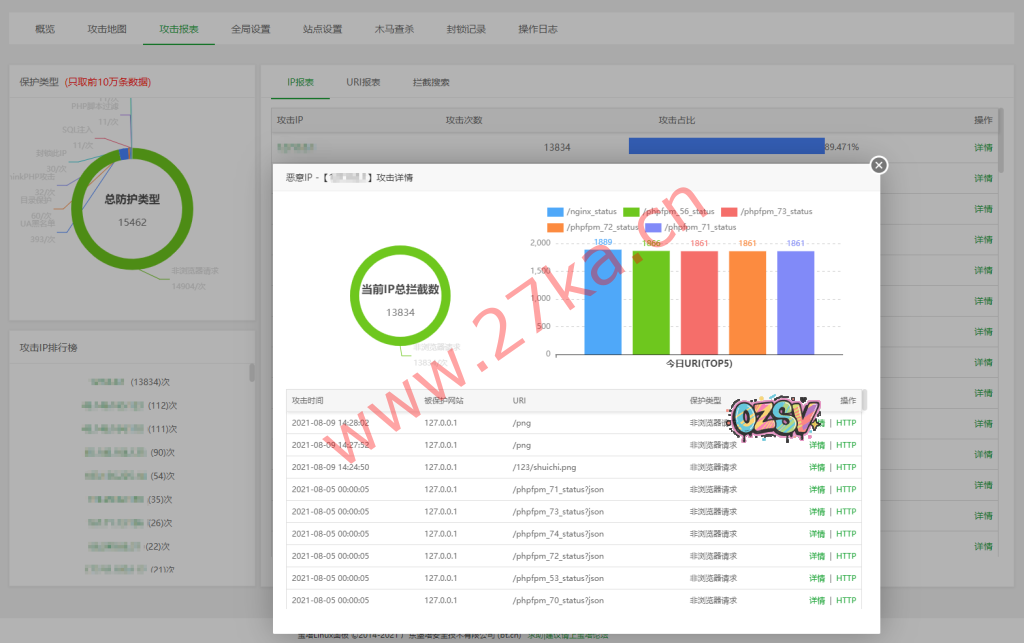Open the 概览 tab
The width and height of the screenshot is (1024, 643).
click(45, 29)
